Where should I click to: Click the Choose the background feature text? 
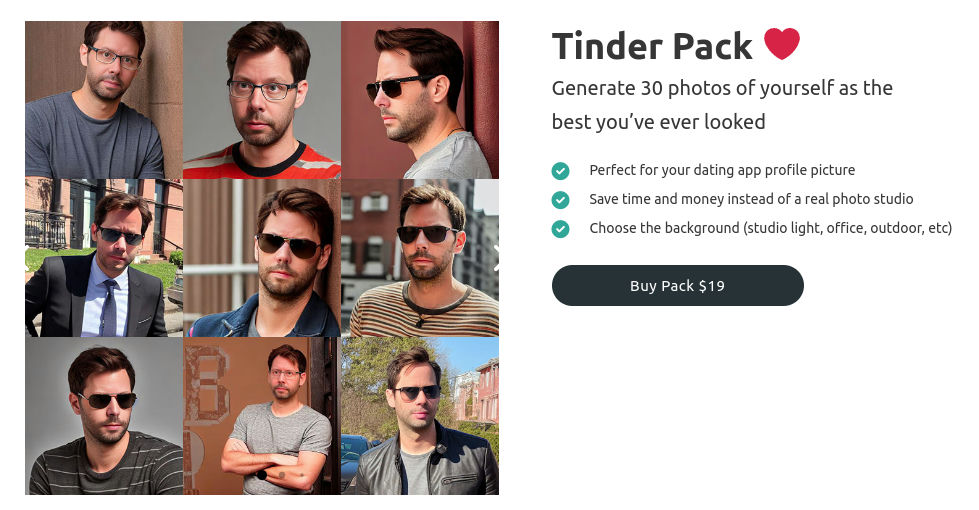(770, 228)
